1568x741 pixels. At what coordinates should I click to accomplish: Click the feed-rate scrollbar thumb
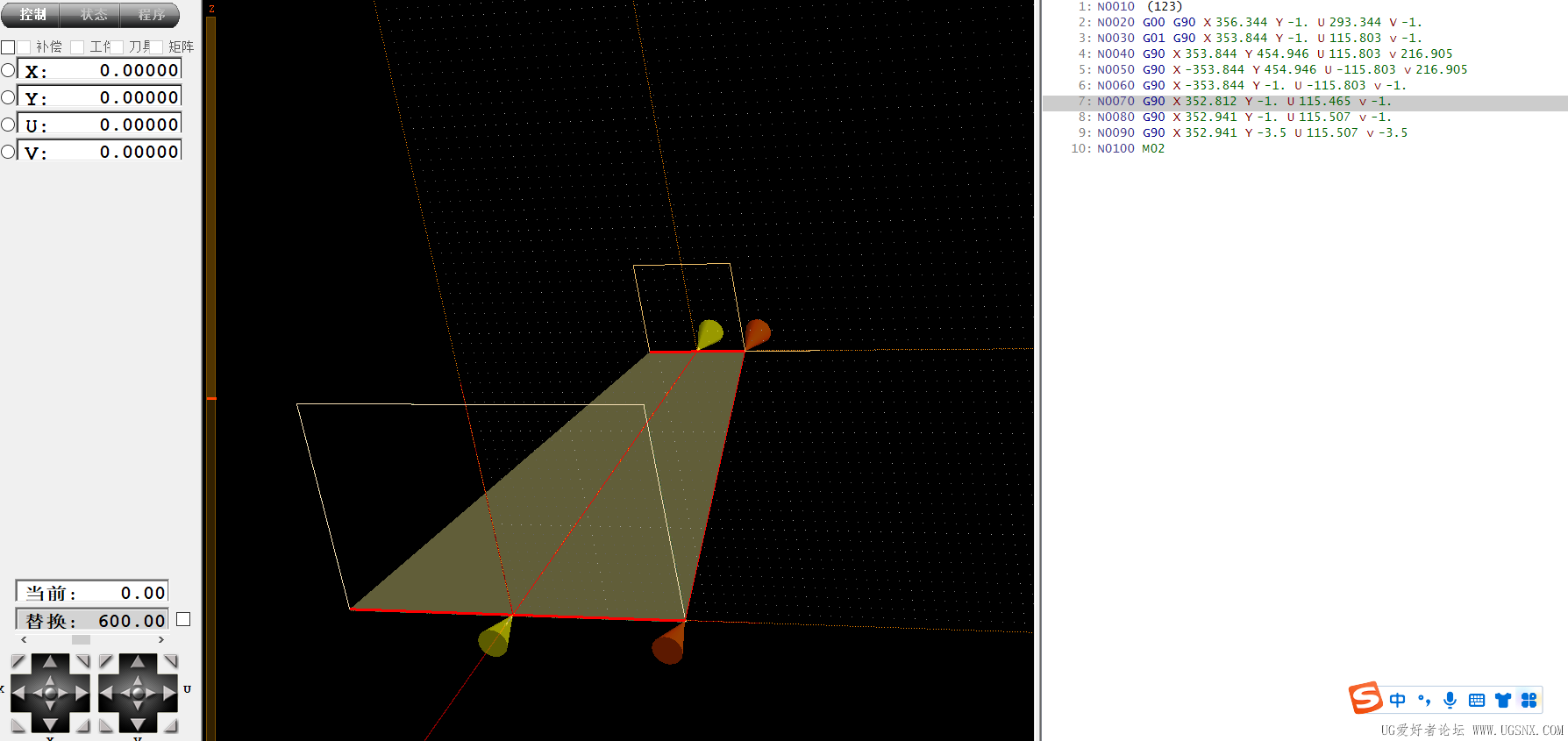click(81, 640)
